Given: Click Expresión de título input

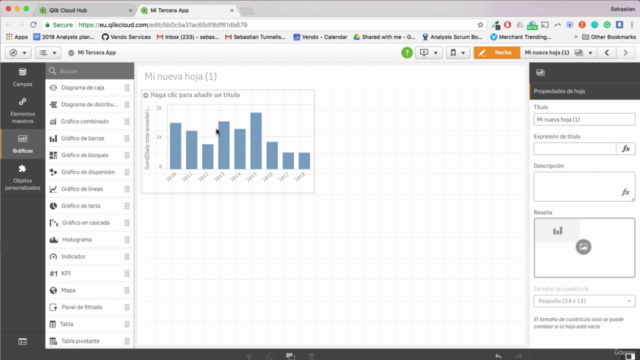Looking at the screenshot, I should point(575,149).
